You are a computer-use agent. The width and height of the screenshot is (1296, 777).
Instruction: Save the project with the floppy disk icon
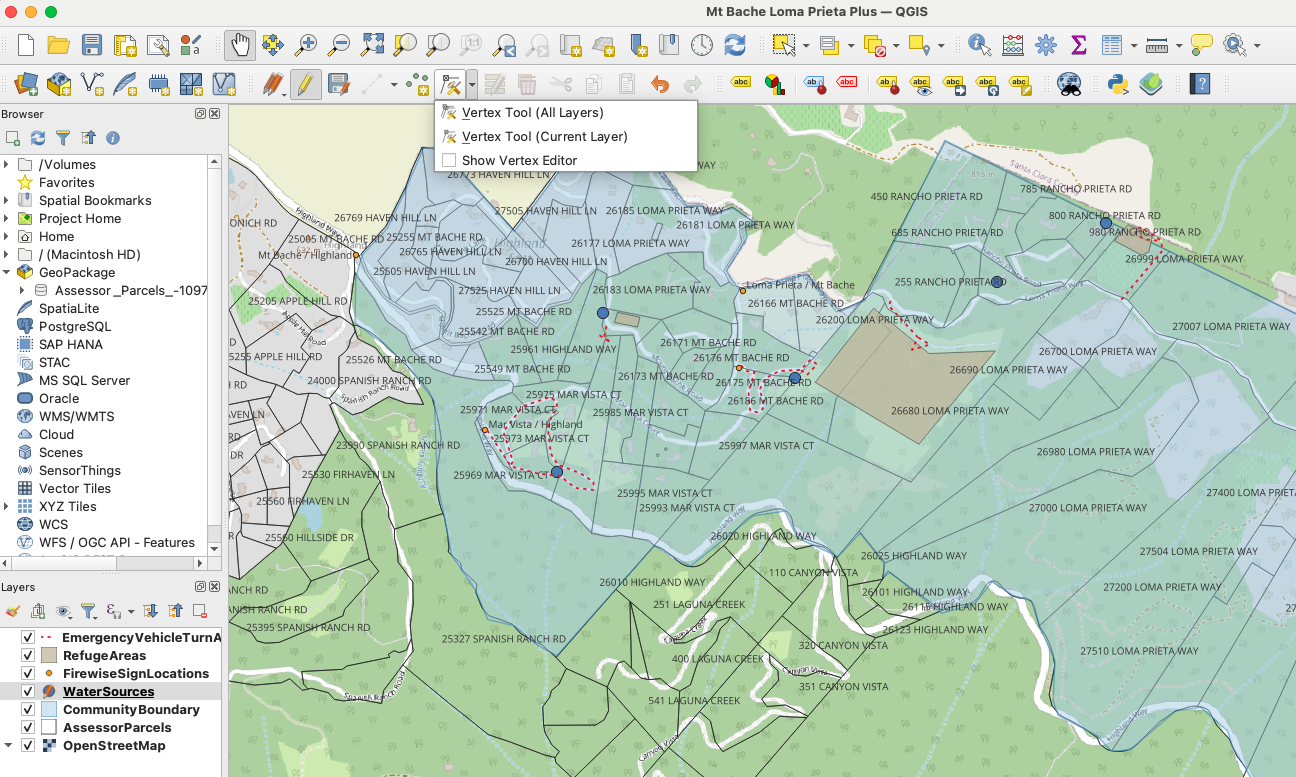tap(92, 45)
